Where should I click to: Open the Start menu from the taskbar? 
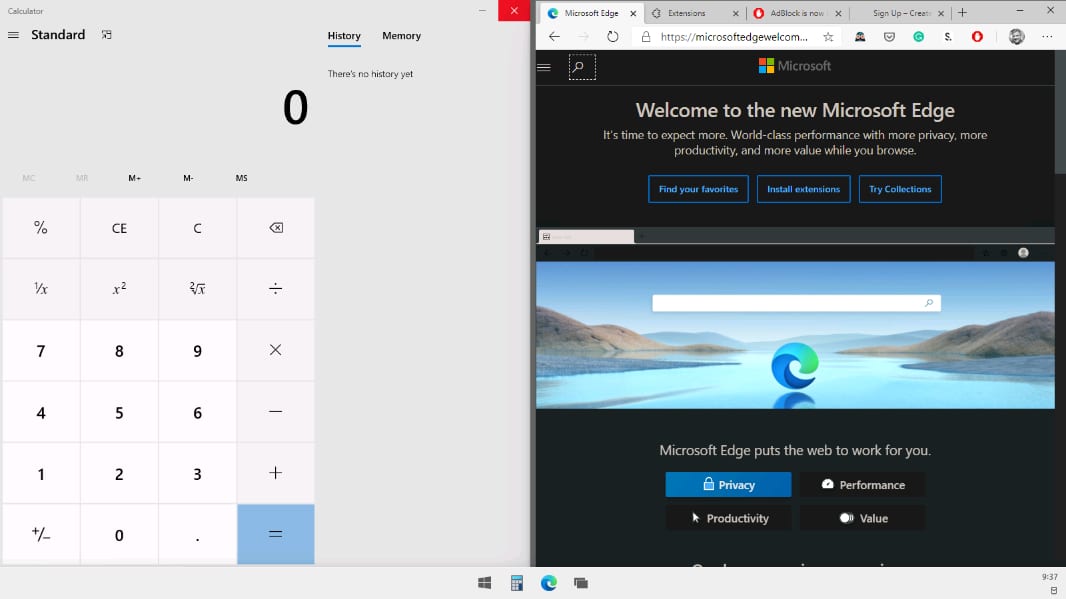tap(485, 583)
